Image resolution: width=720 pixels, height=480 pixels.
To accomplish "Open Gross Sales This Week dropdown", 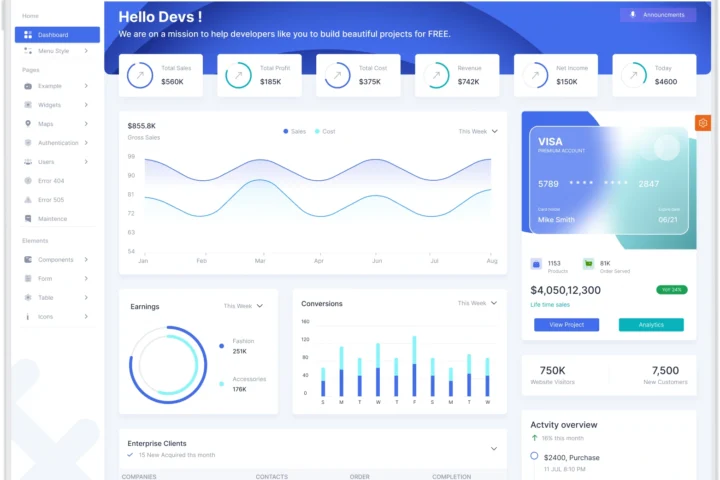I will tap(478, 131).
